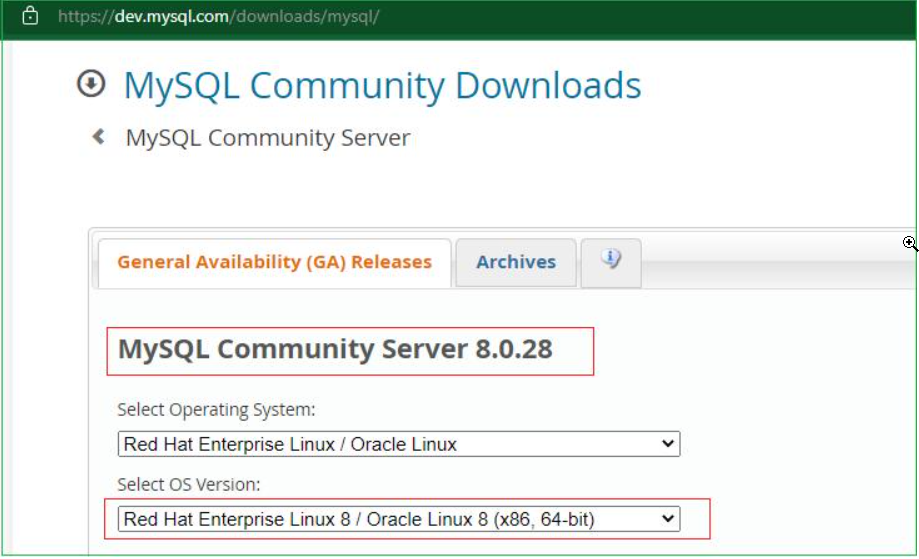The width and height of the screenshot is (919, 559).
Task: Click the Select Operating System label
Action: (x=216, y=410)
